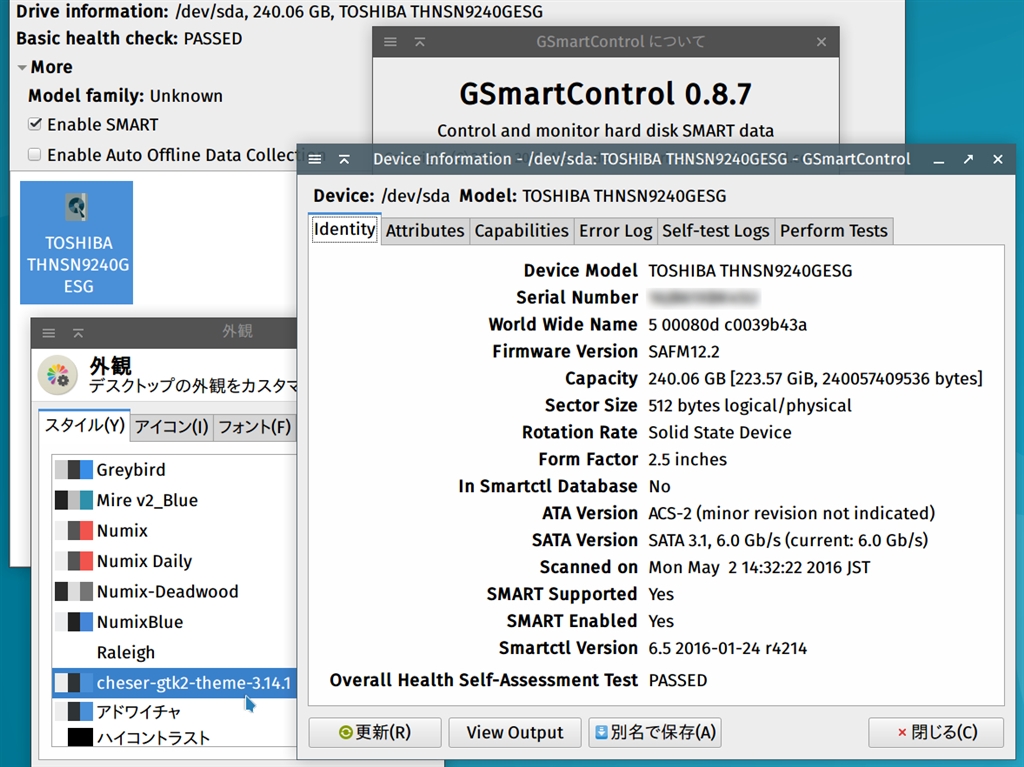The image size is (1024, 767).
Task: Select the Greybird theme
Action: [174, 470]
